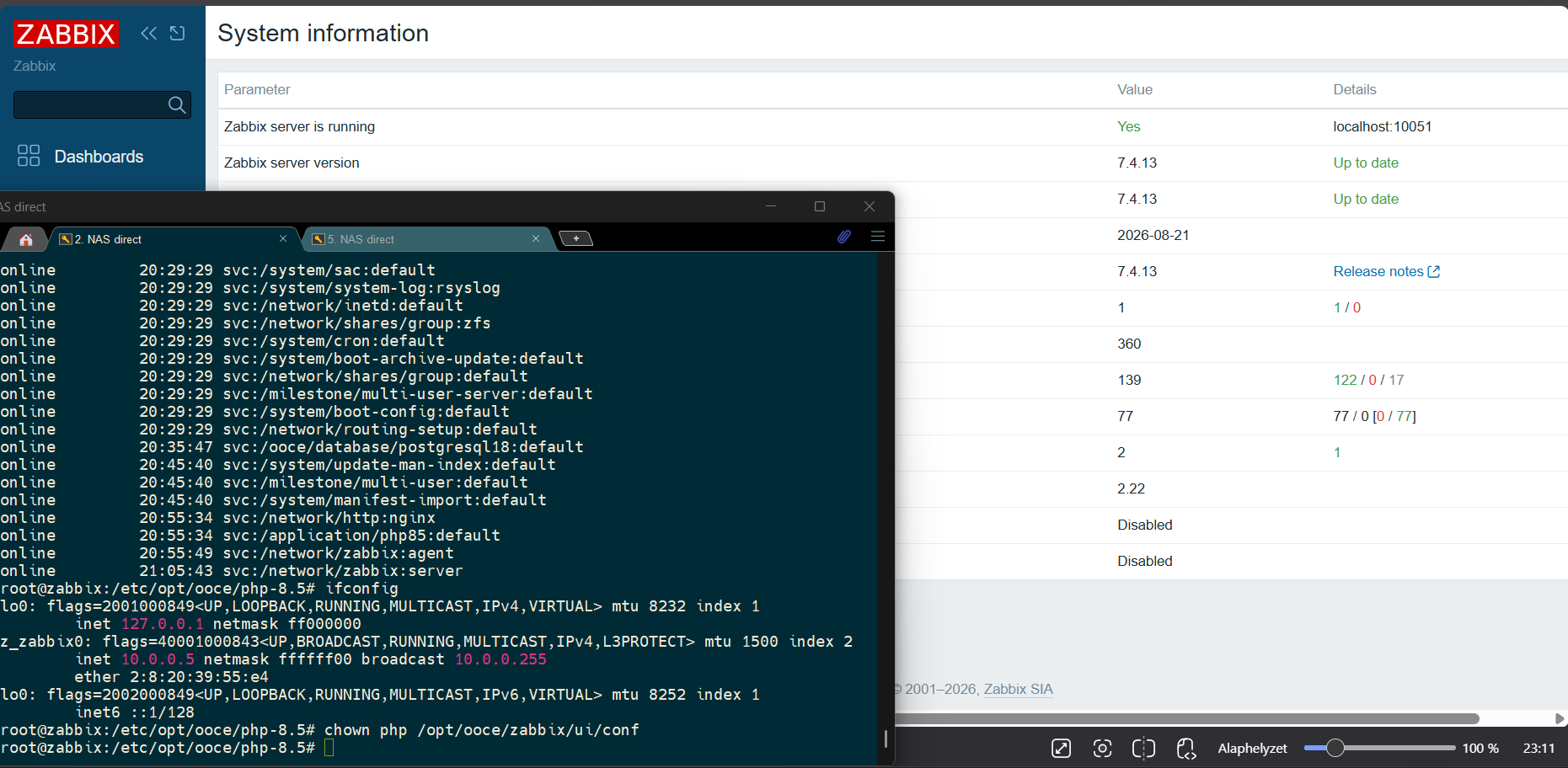
Task: Open the Dashboards menu item
Action: (99, 157)
